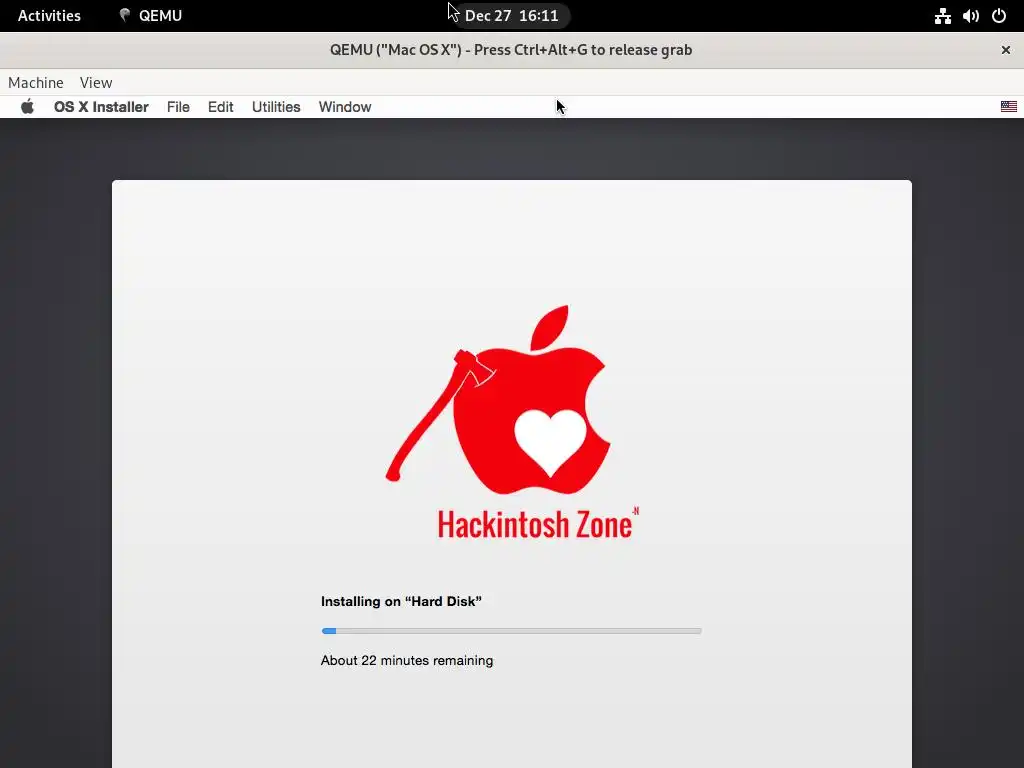Open the Edit menu
The width and height of the screenshot is (1024, 768).
(221, 106)
